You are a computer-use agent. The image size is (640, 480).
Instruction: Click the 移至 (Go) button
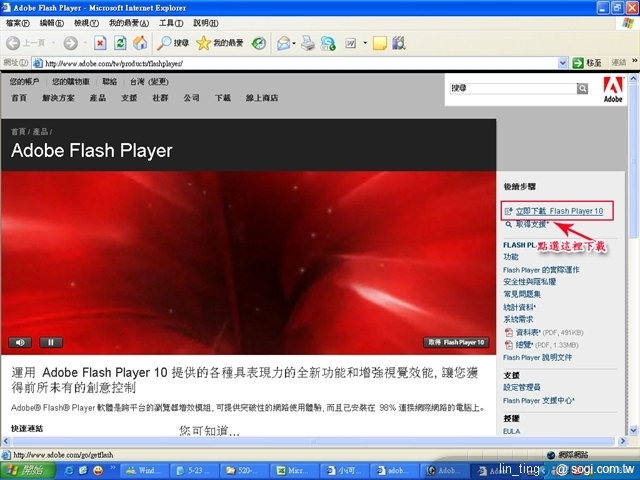pos(587,63)
